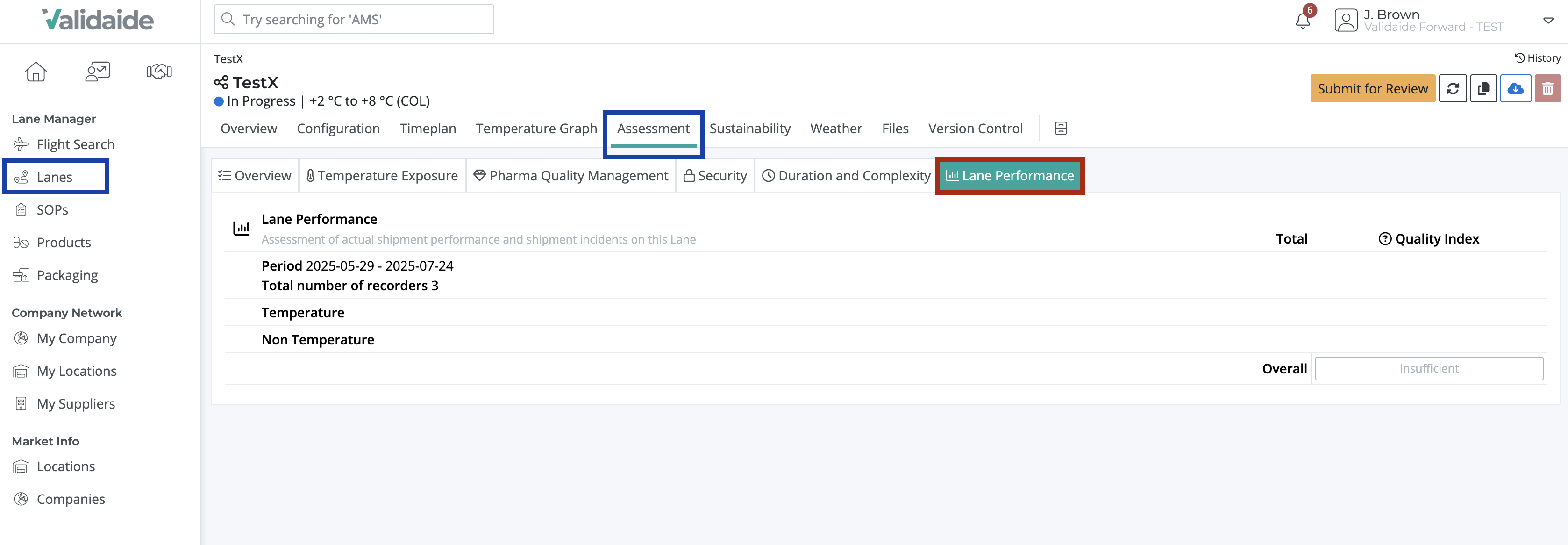
Task: Duplicate lane using the copy icon
Action: 1483,89
